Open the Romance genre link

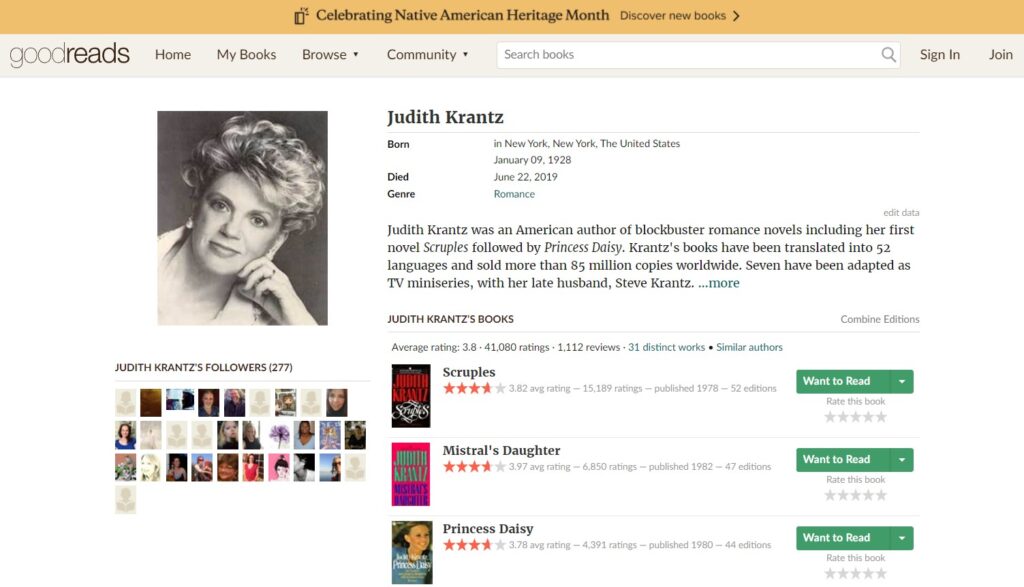coord(513,193)
